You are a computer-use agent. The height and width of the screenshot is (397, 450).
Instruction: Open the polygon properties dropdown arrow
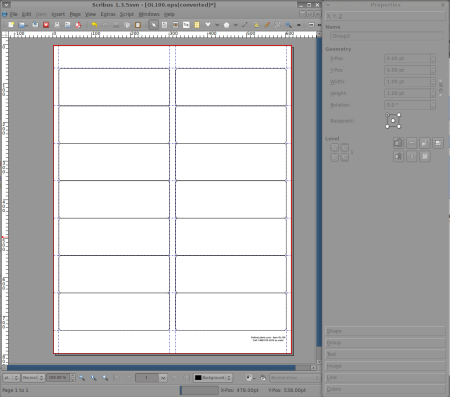point(236,25)
